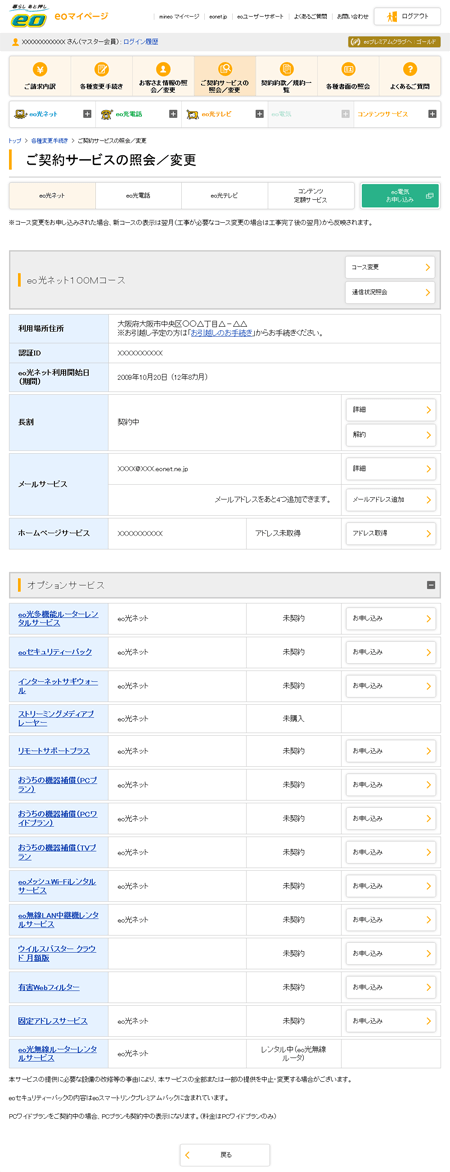Open the 各種変更手続き navigation icon
This screenshot has height=1172, width=450.
tap(102, 76)
